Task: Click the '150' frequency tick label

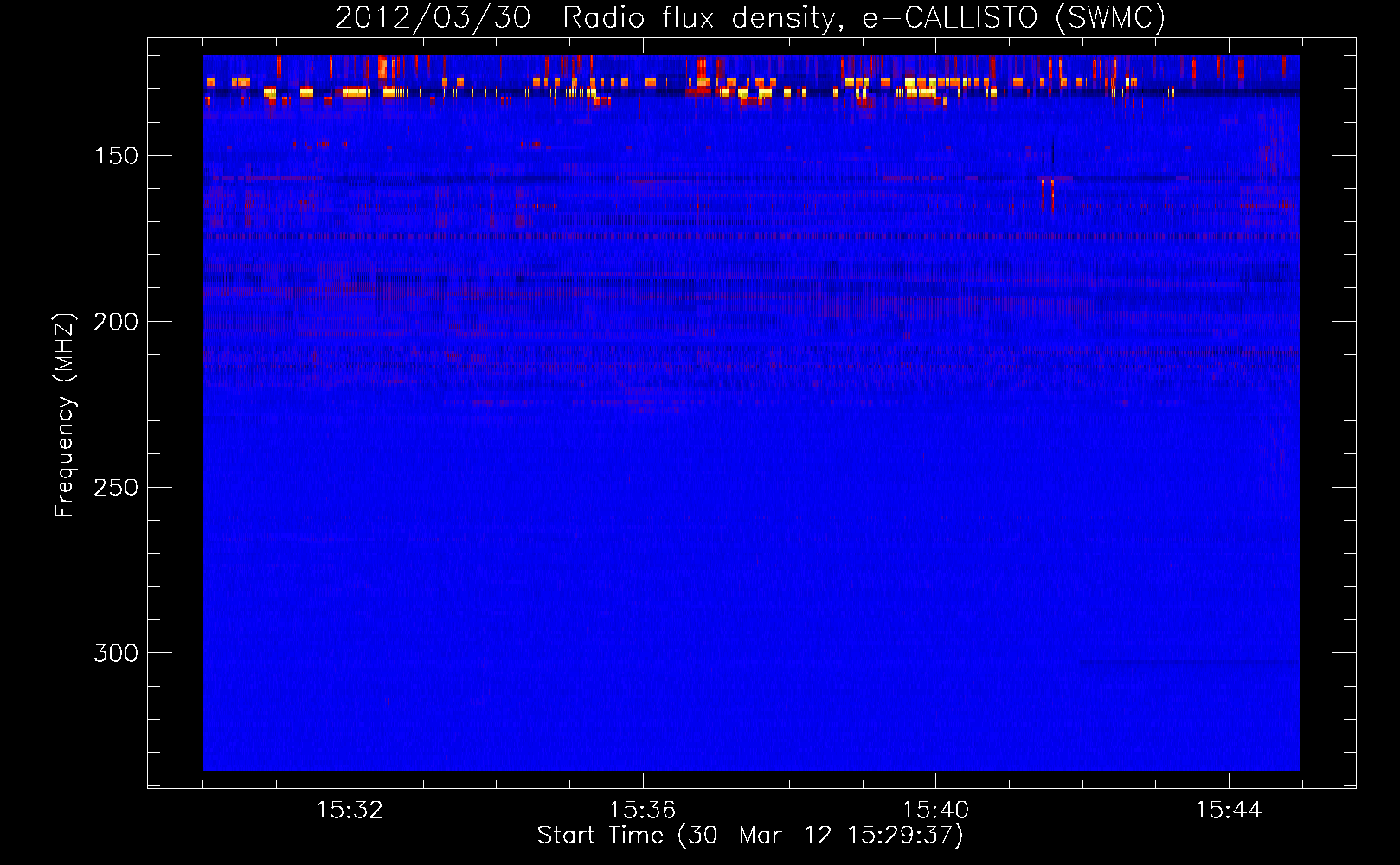Action: pyautogui.click(x=116, y=156)
